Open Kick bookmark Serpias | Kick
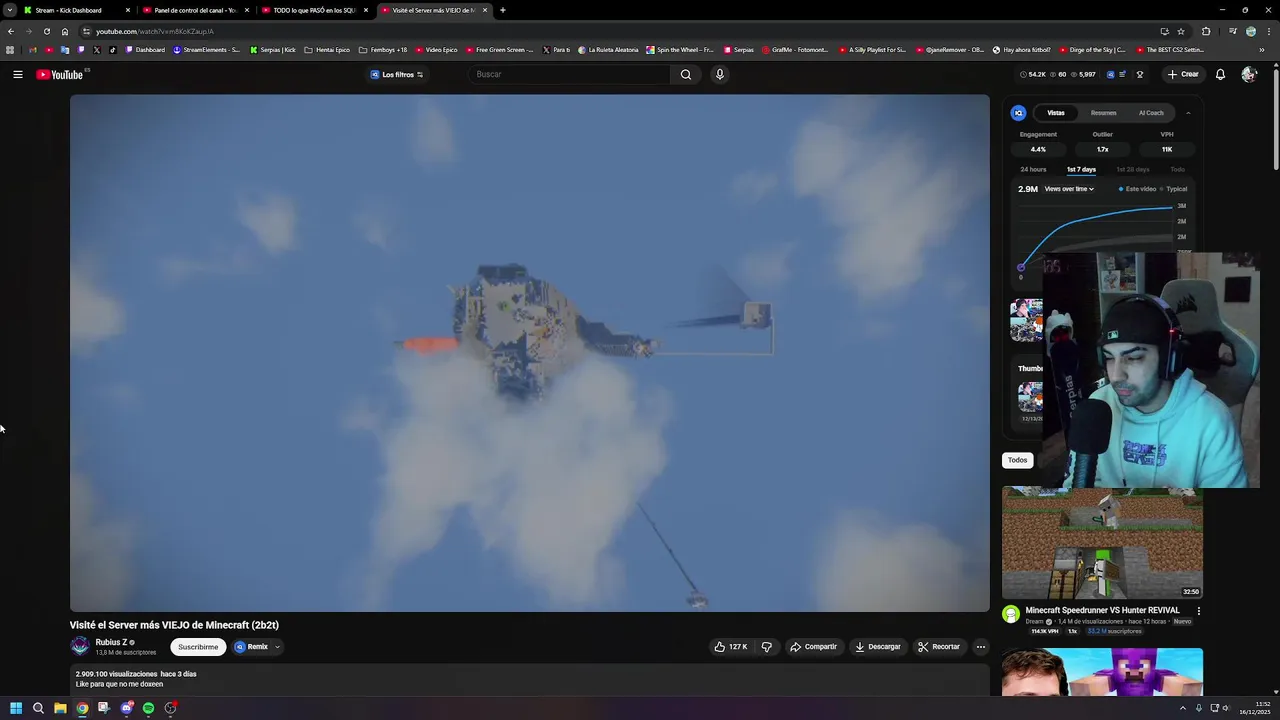This screenshot has width=1280, height=720. tap(273, 49)
